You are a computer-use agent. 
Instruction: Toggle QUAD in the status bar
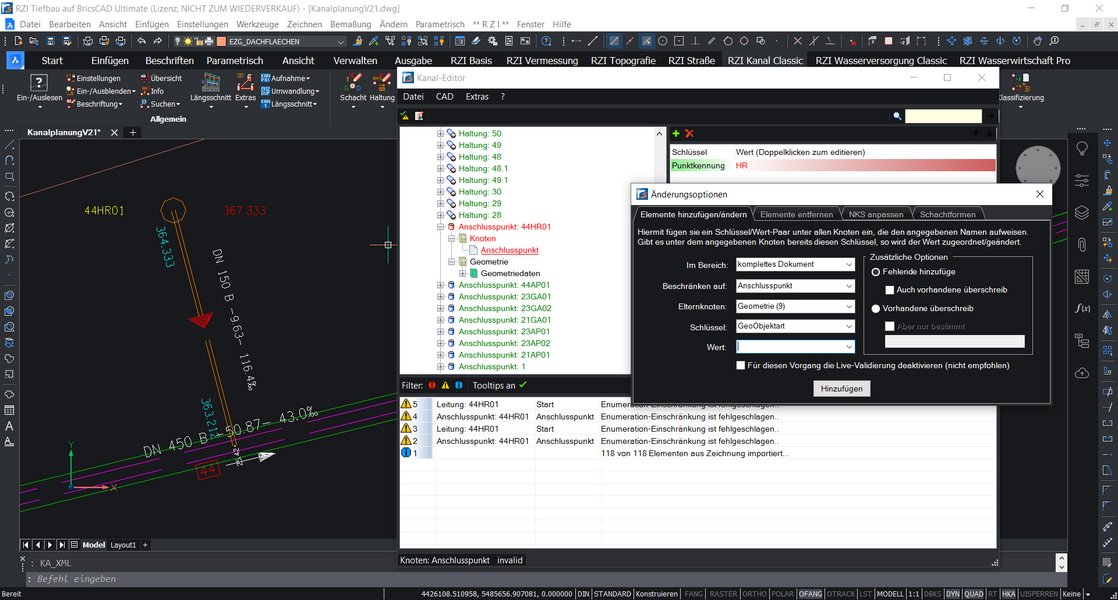click(x=974, y=594)
